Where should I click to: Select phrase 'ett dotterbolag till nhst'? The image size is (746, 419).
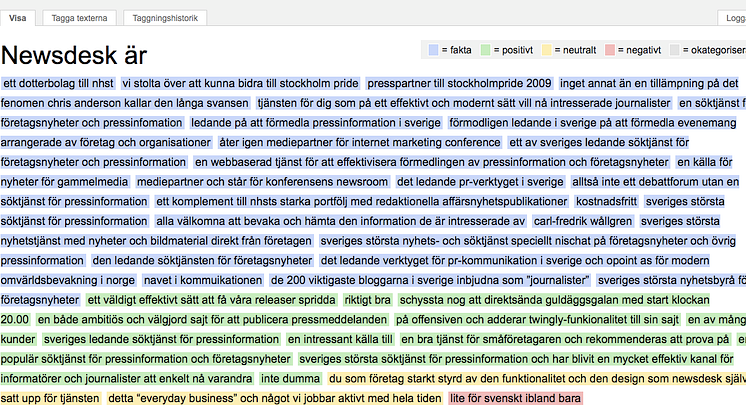click(59, 83)
